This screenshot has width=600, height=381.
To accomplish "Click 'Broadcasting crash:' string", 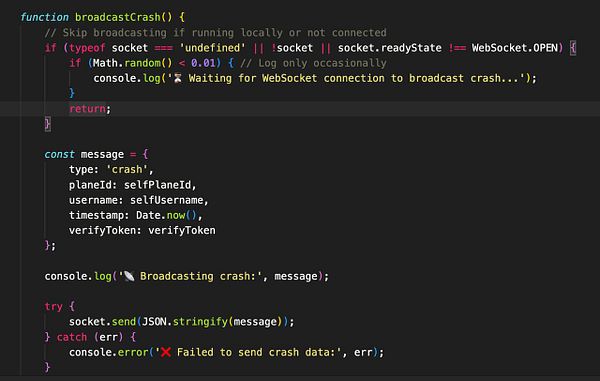I will (198, 276).
